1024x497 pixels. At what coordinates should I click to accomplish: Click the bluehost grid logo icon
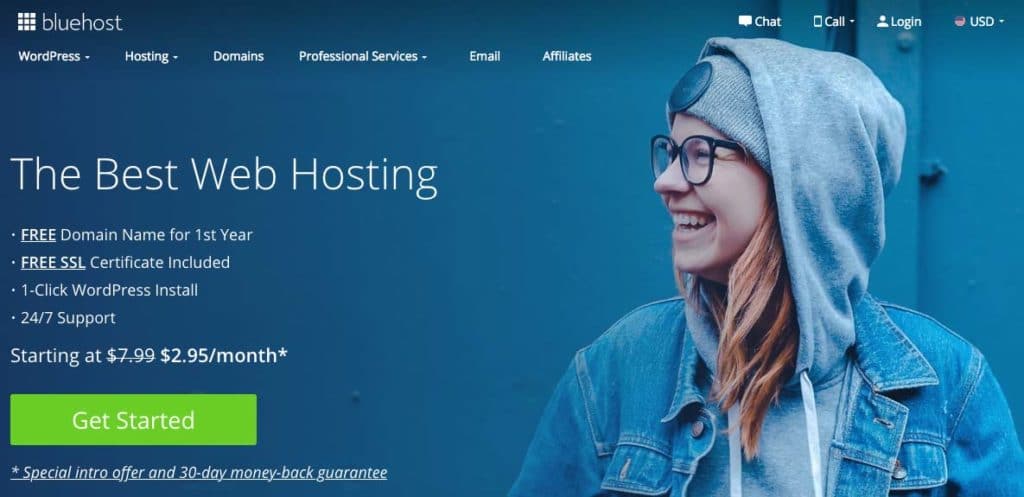click(27, 22)
